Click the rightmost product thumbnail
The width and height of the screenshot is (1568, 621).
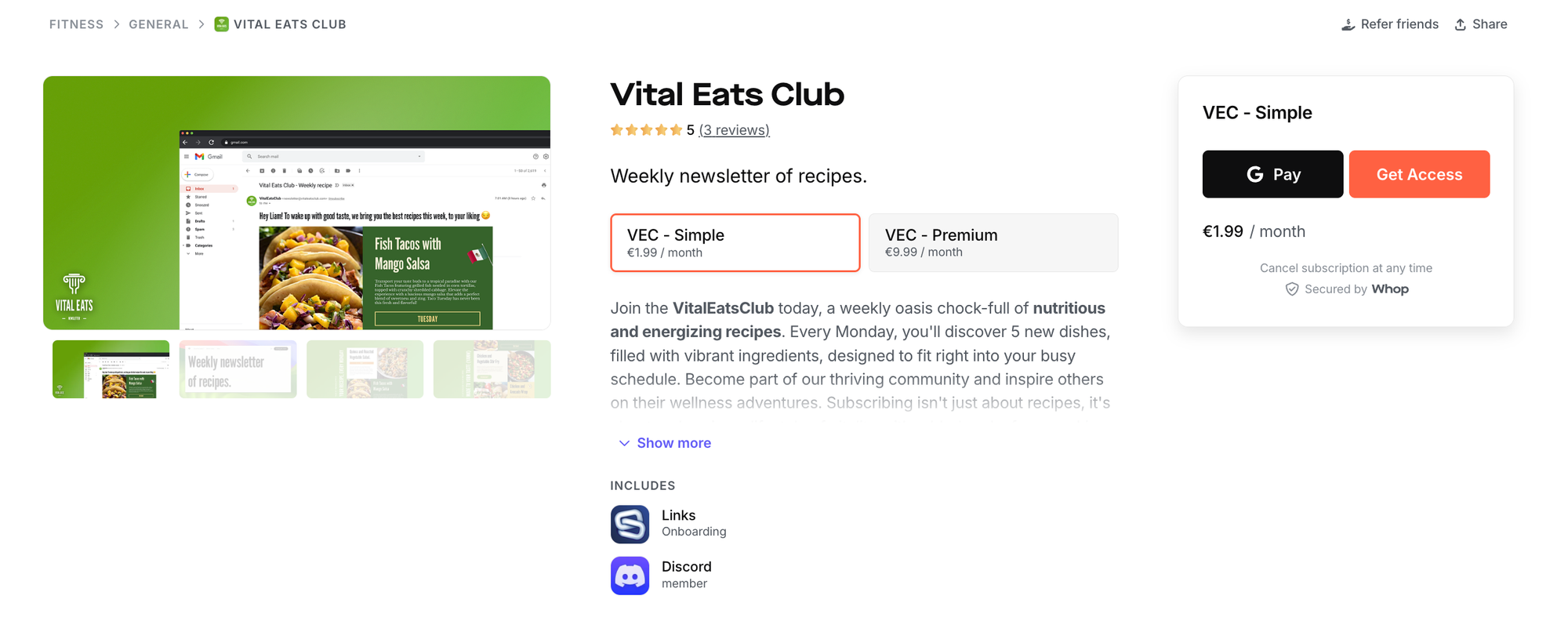tap(492, 369)
